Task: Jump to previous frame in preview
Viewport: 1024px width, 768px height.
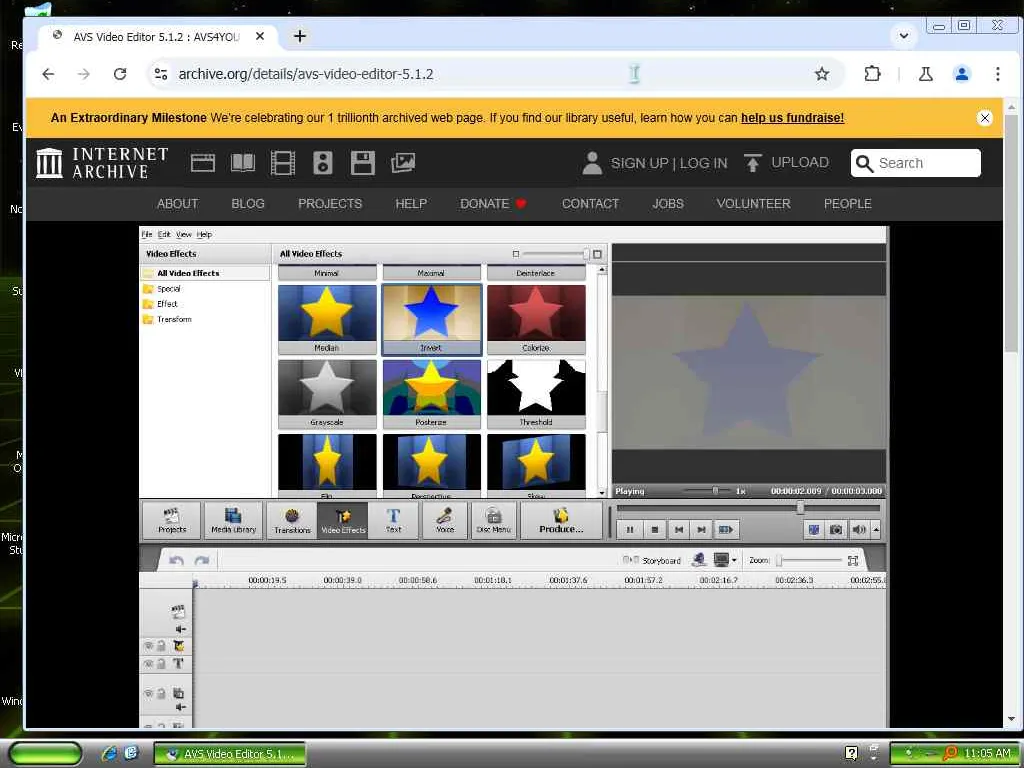Action: tap(679, 530)
